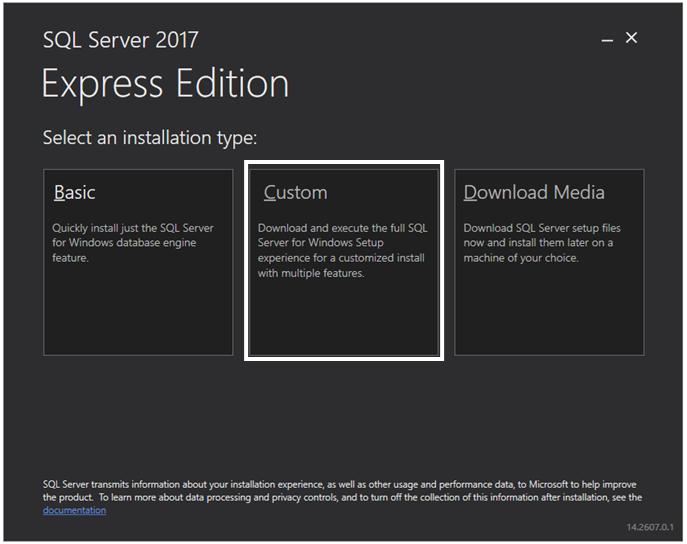Select the Custom installation type tile
The width and height of the screenshot is (687, 544).
pos(344,262)
